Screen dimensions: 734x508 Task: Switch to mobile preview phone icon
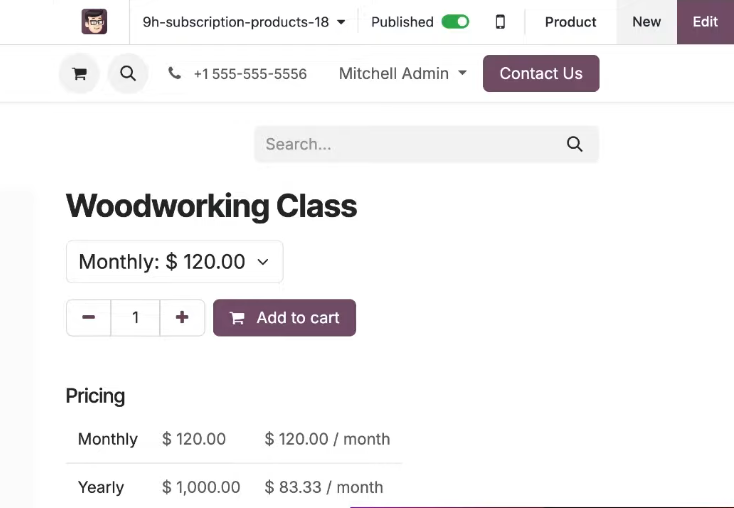(500, 22)
